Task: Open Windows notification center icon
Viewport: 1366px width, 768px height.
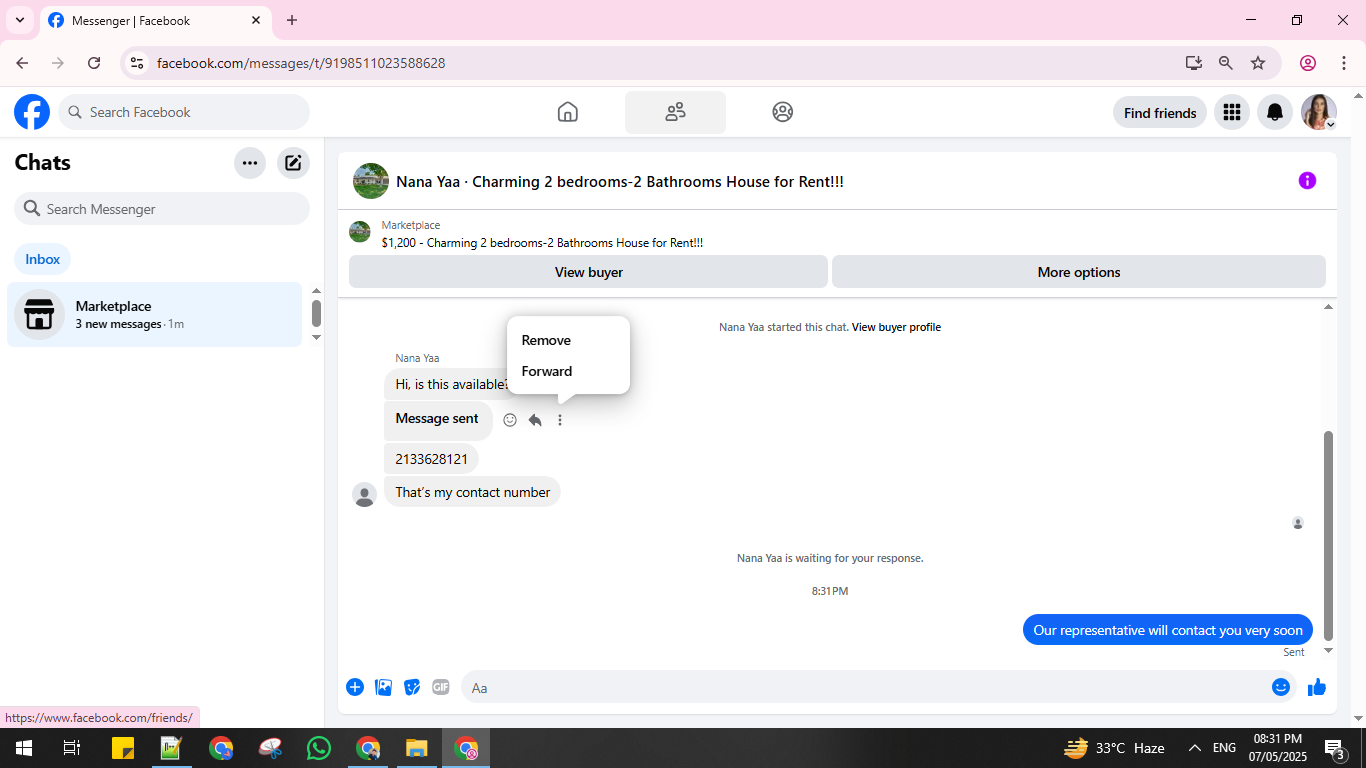Action: pyautogui.click(x=1334, y=748)
